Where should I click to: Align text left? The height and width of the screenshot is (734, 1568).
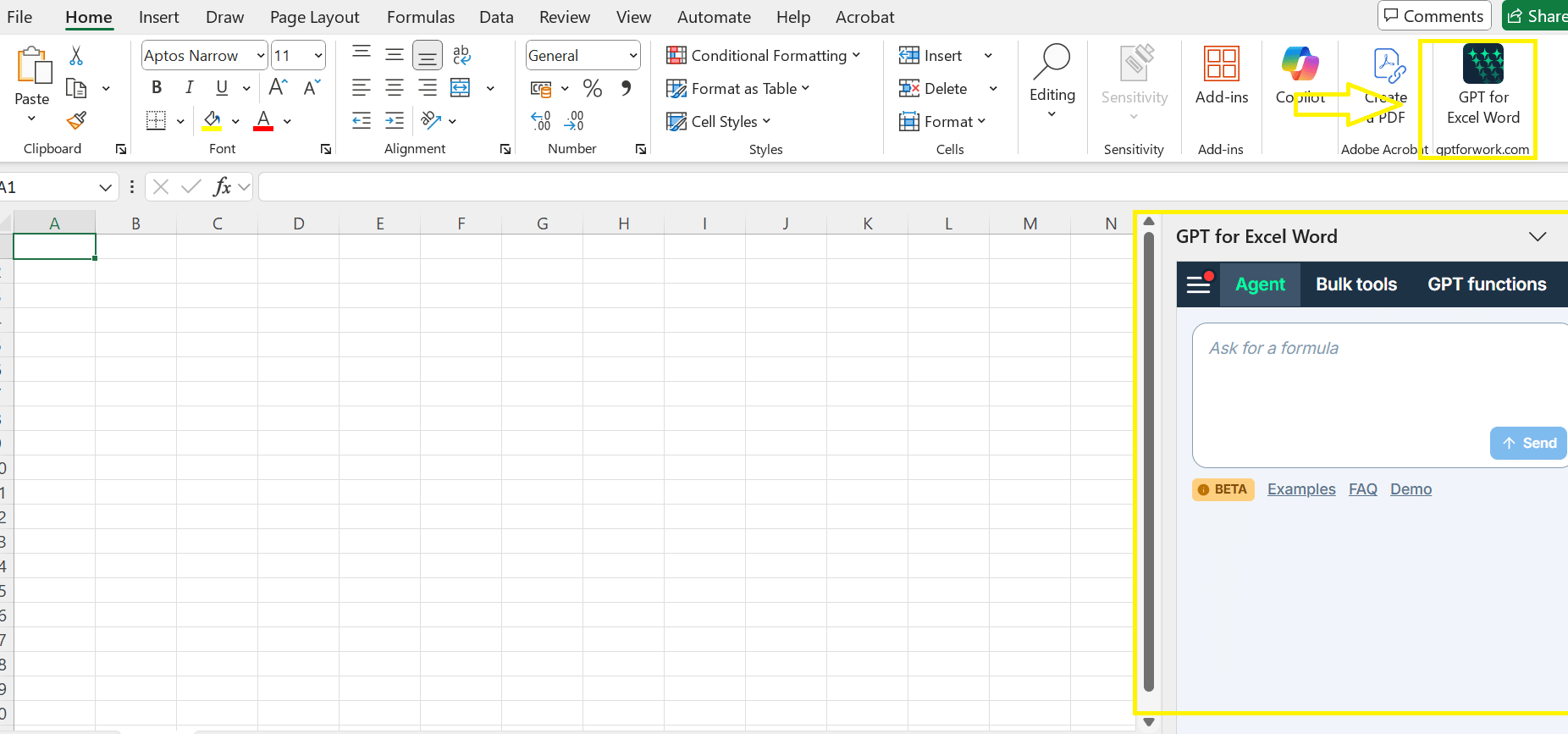[362, 87]
